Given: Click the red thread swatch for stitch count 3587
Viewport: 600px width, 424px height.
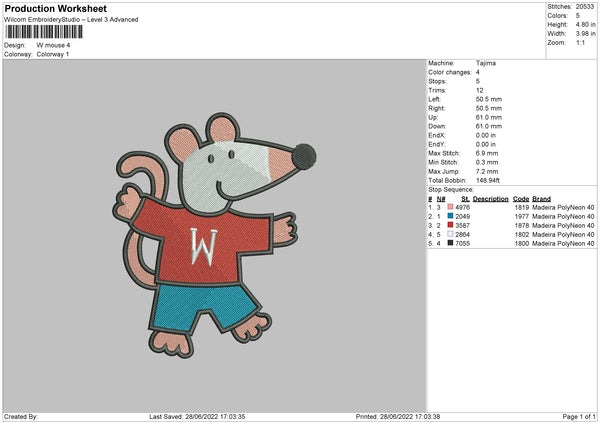Looking at the screenshot, I should [x=450, y=225].
